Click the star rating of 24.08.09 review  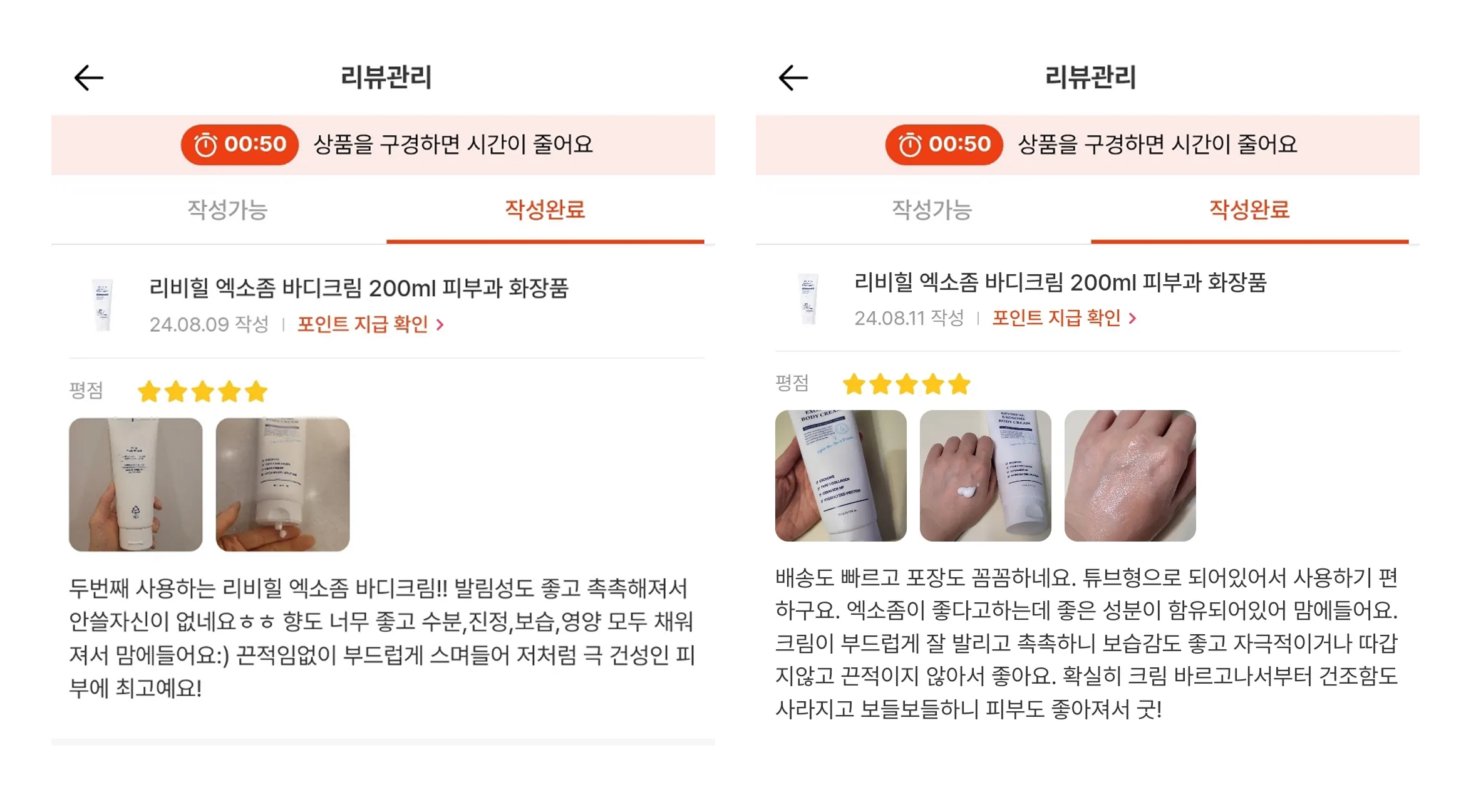[x=202, y=392]
